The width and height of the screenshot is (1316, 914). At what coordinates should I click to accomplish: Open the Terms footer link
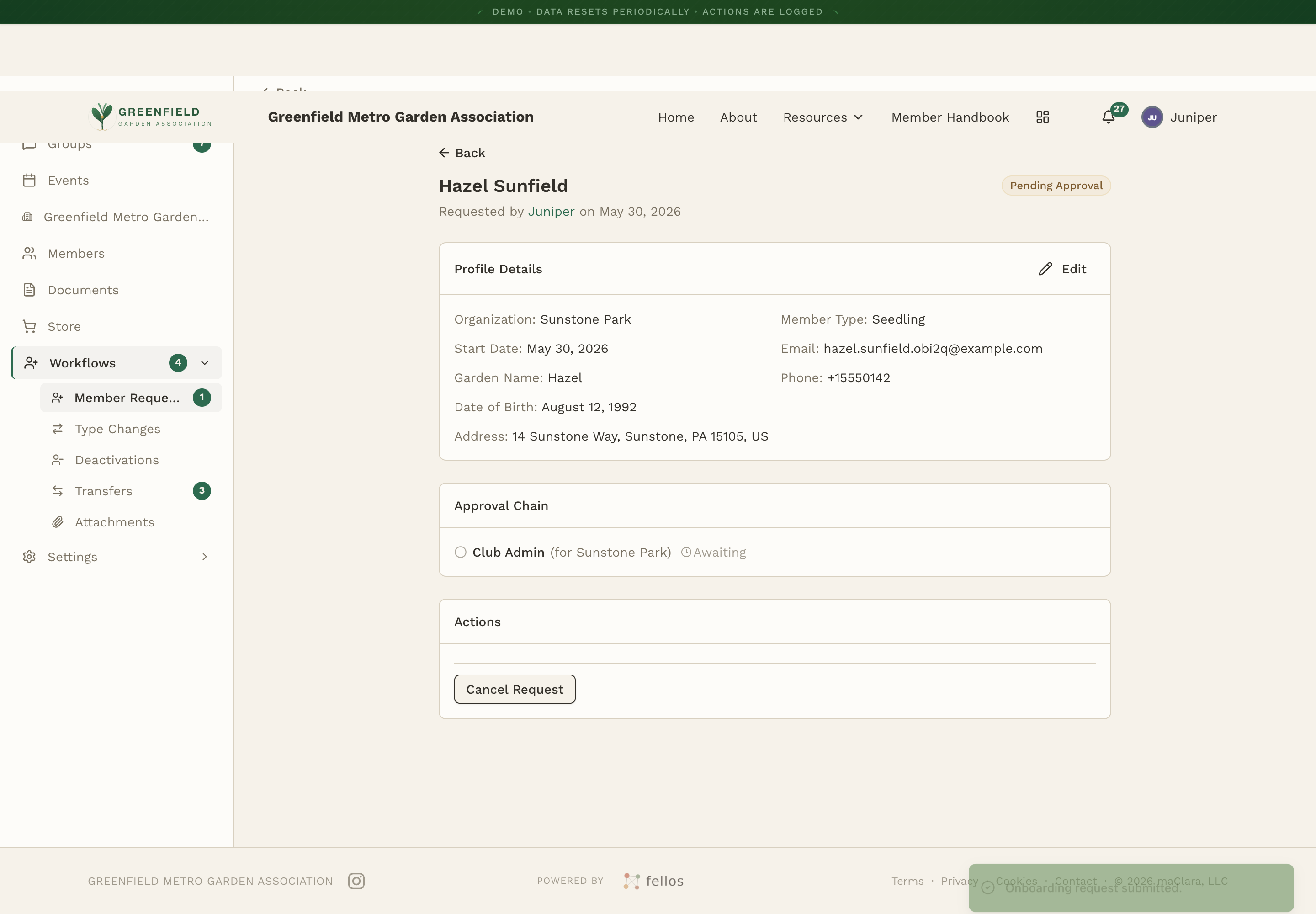click(x=907, y=881)
